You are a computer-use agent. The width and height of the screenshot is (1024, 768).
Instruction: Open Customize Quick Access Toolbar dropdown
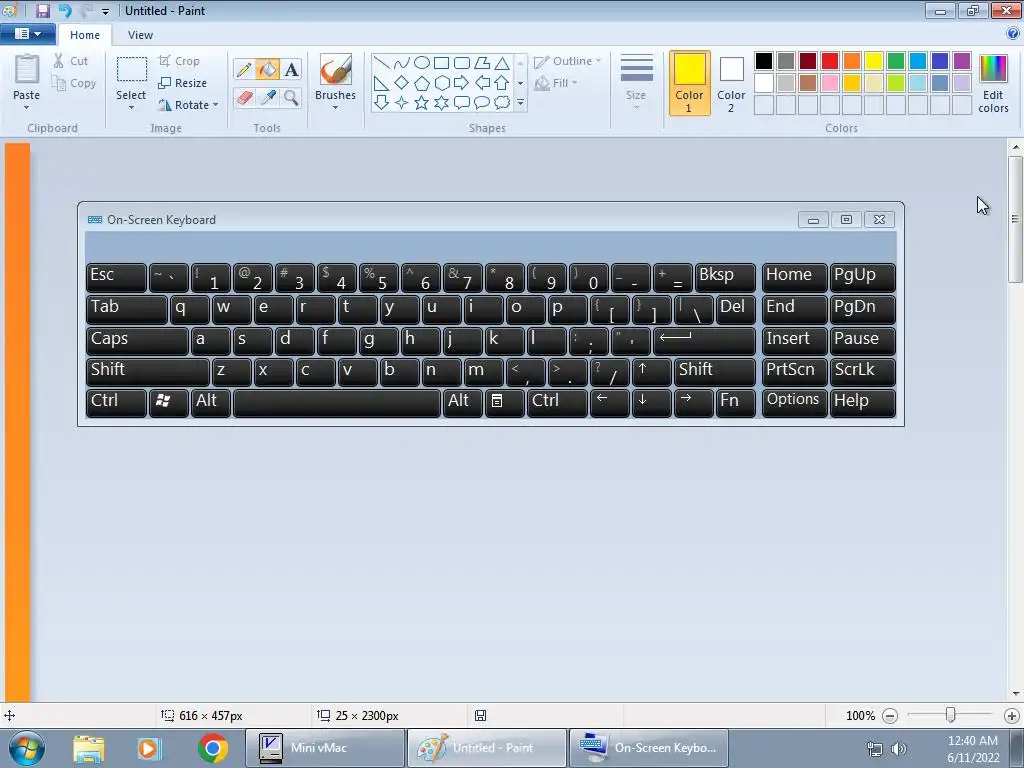pyautogui.click(x=105, y=11)
